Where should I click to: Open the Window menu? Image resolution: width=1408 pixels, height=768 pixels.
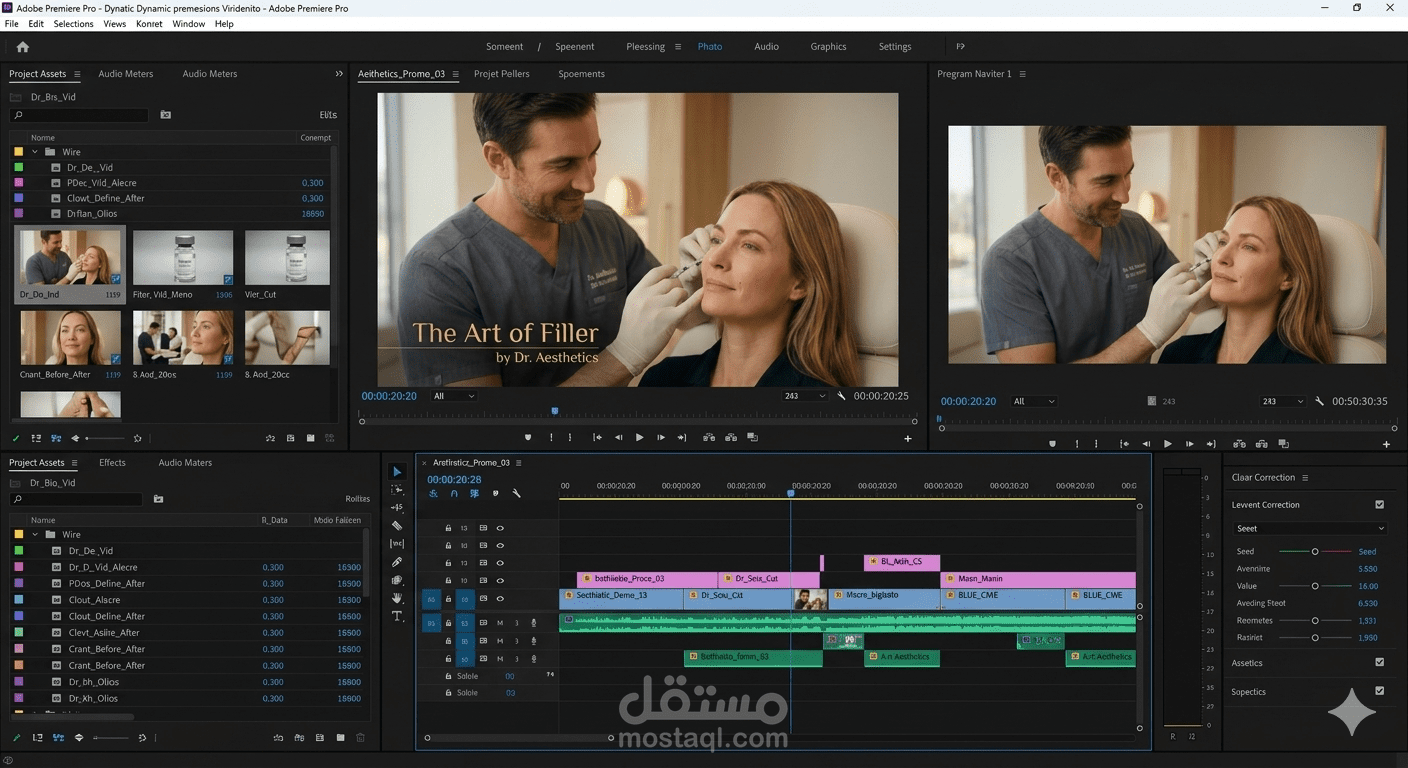point(188,23)
